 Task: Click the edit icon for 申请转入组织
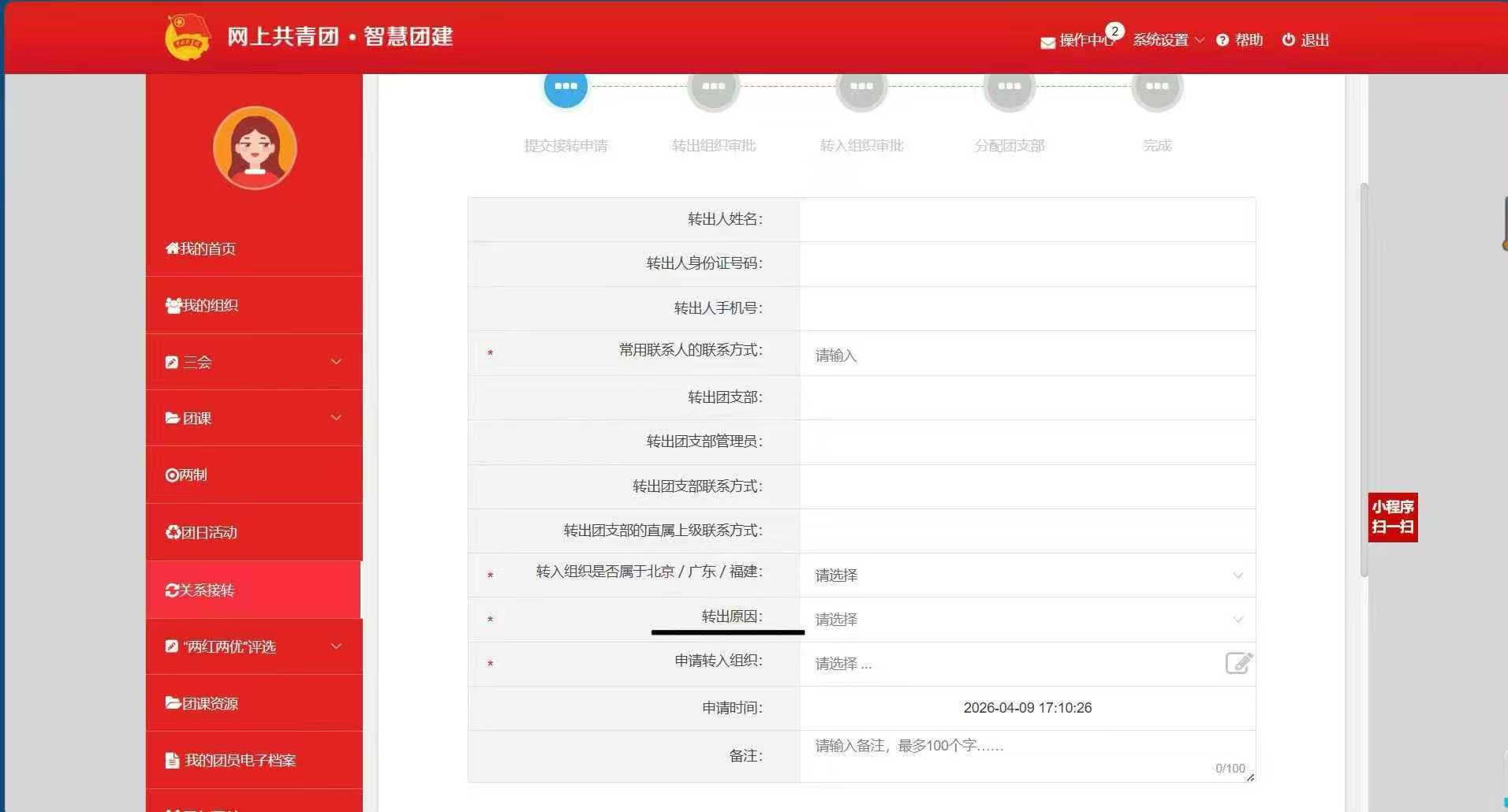(x=1238, y=663)
